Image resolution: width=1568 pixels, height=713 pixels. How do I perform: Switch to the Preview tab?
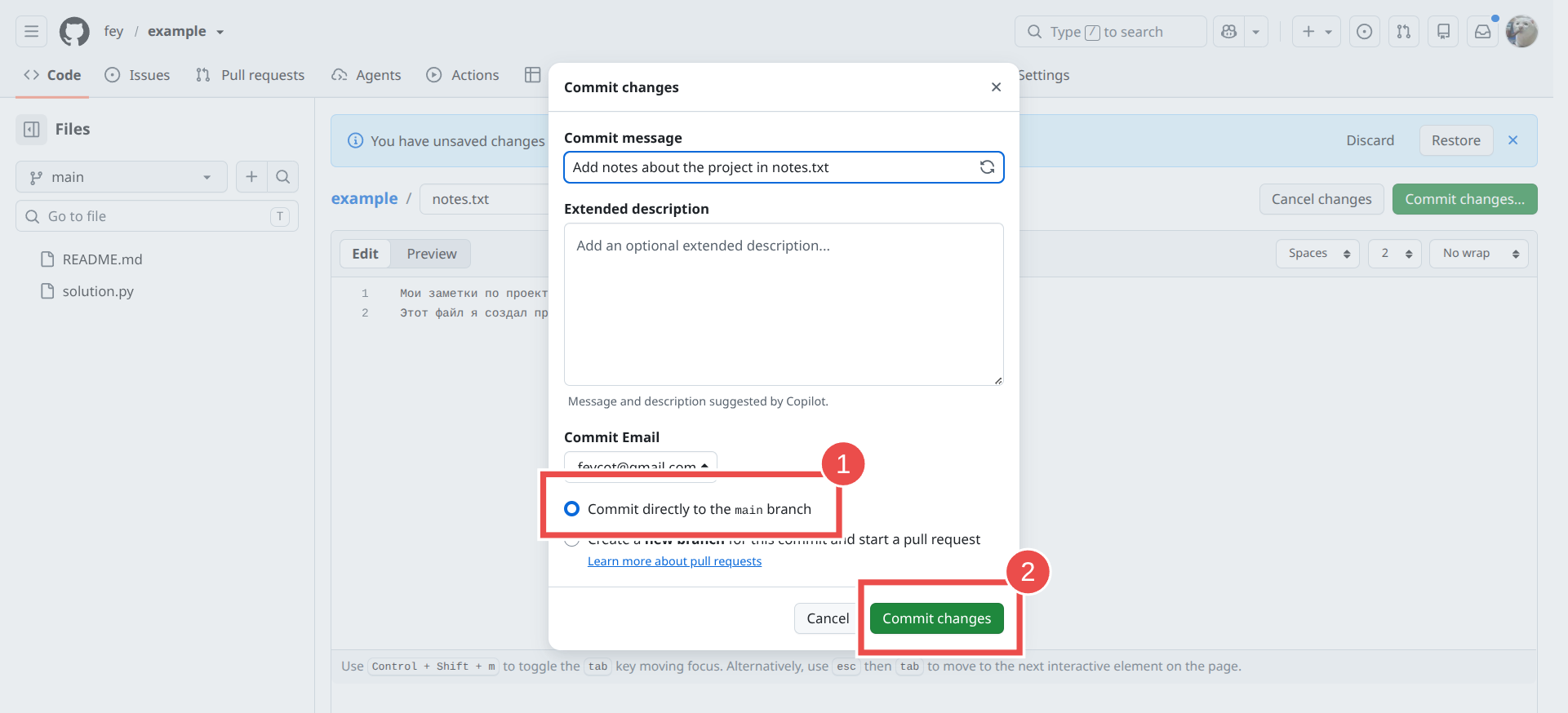click(431, 254)
